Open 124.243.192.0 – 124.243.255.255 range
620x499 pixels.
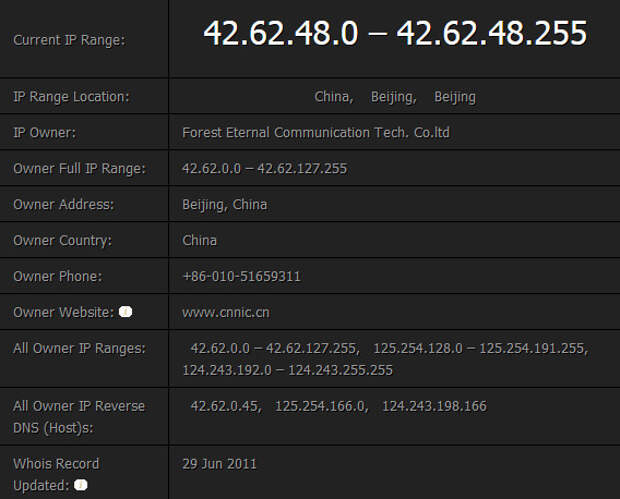tap(287, 370)
